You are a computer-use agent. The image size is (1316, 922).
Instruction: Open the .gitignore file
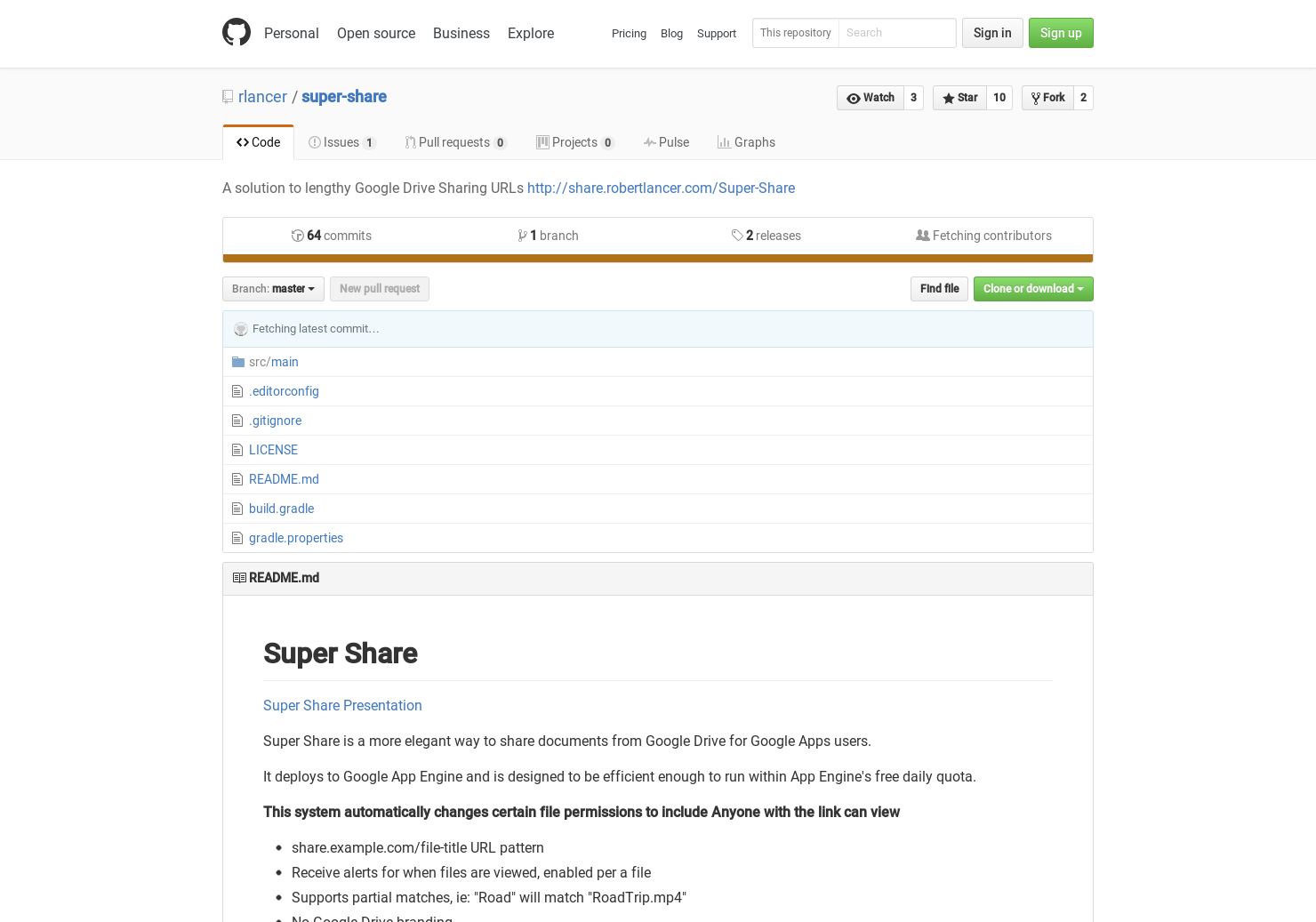tap(275, 421)
